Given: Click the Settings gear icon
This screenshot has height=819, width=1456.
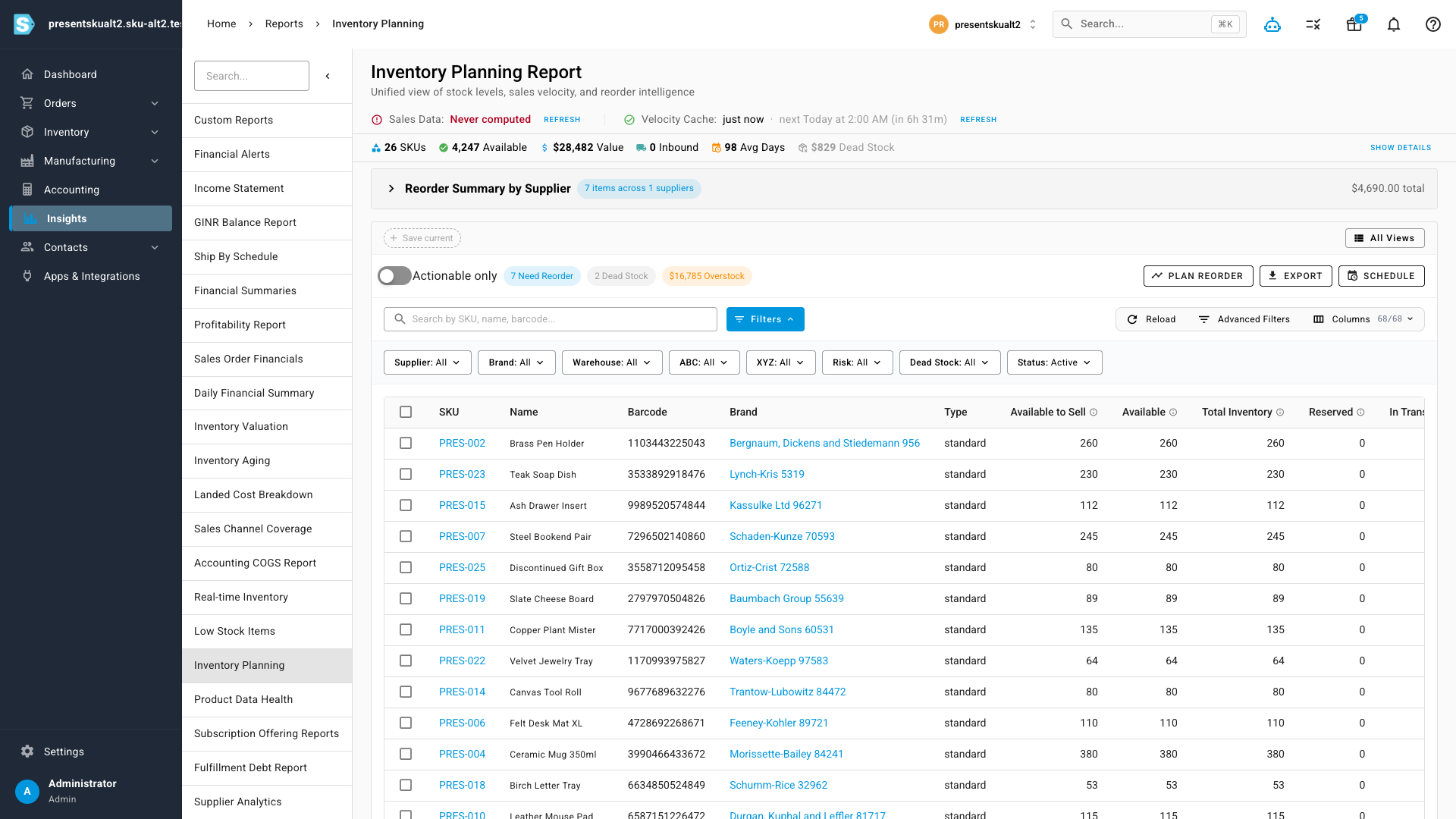Looking at the screenshot, I should click(27, 752).
